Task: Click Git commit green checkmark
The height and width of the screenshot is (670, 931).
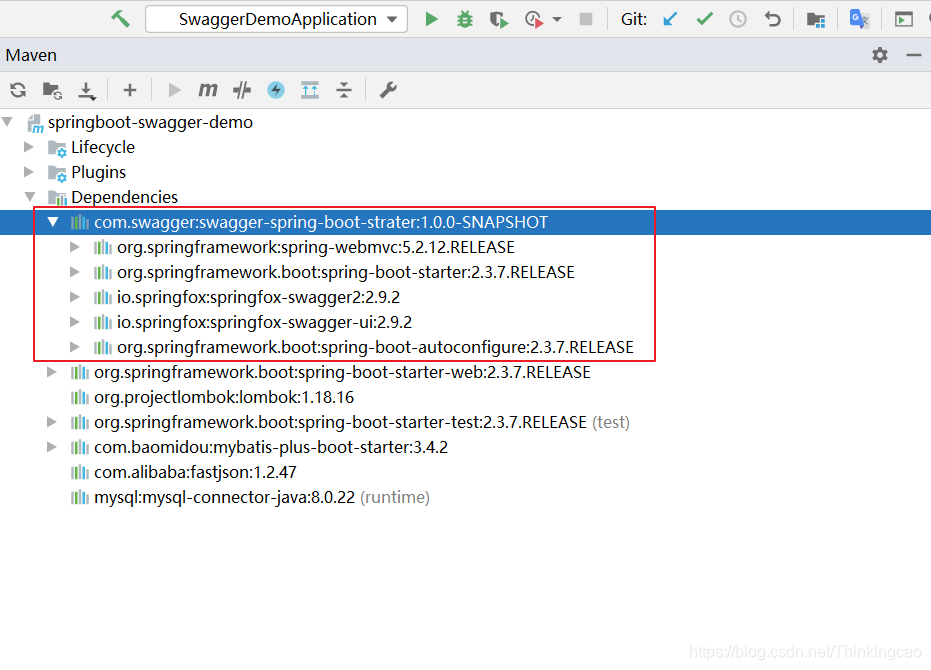Action: tap(704, 19)
